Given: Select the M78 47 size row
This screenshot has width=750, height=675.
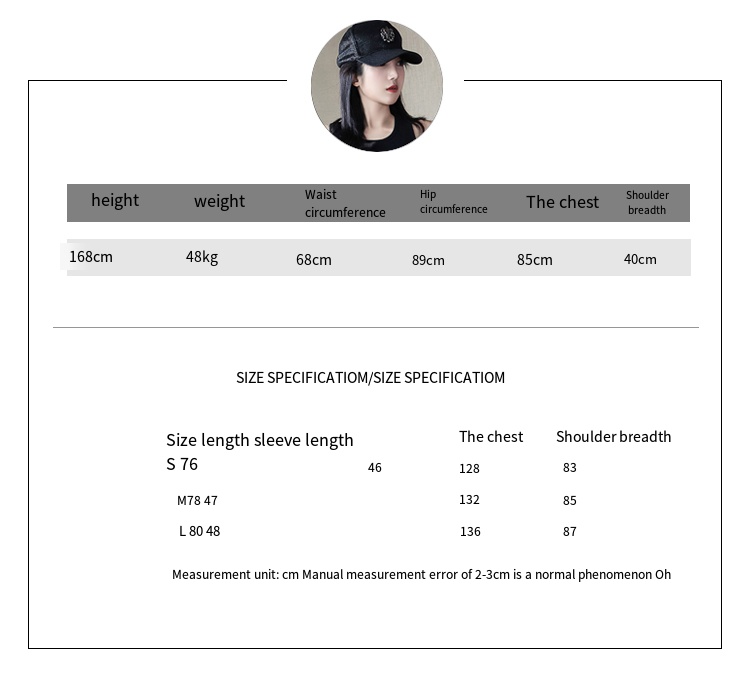Looking at the screenshot, I should pos(197,501).
